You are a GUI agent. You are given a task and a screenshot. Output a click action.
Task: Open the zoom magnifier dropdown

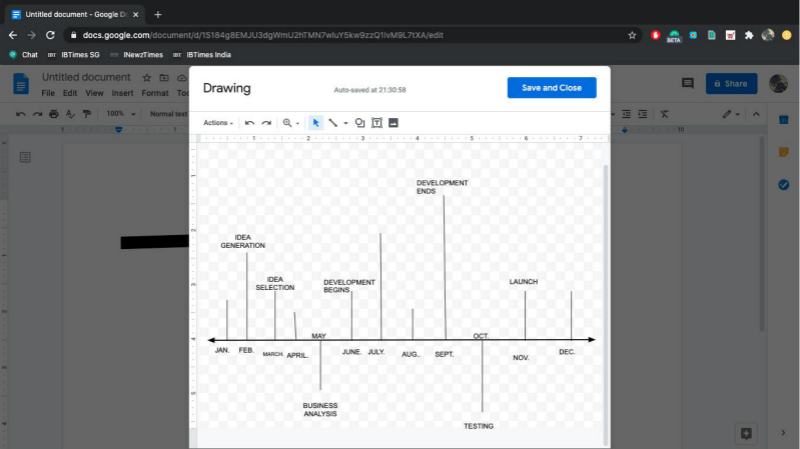(290, 123)
